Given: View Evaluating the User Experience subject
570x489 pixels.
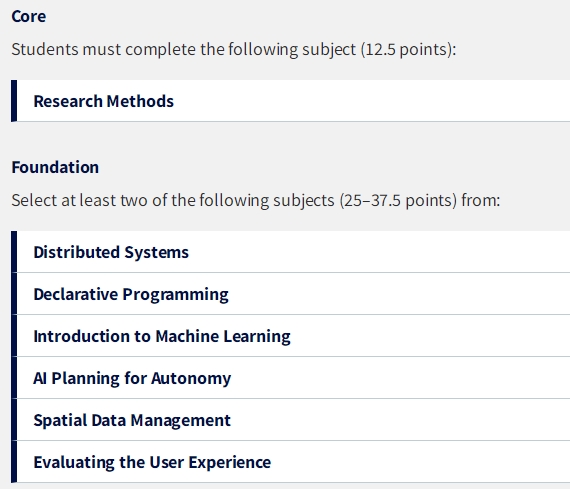Looking at the screenshot, I should [152, 462].
